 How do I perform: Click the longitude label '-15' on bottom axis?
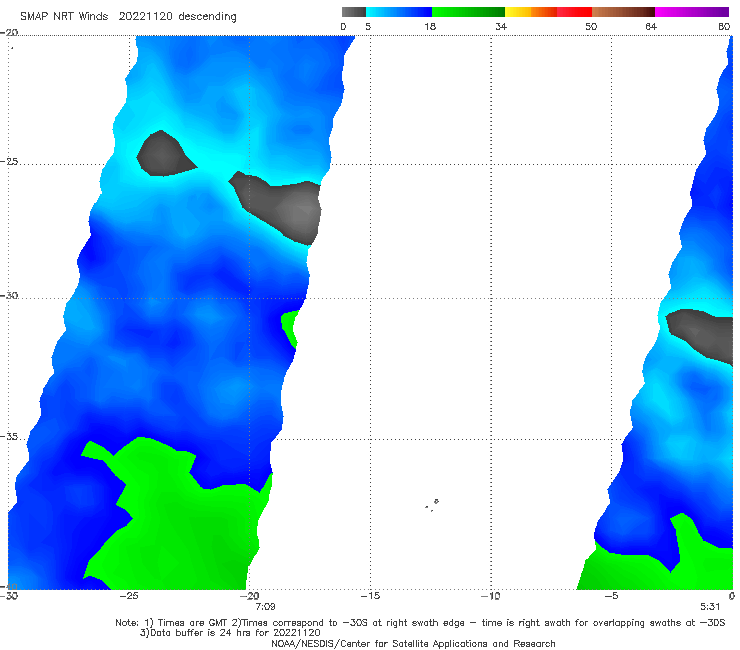click(x=370, y=596)
